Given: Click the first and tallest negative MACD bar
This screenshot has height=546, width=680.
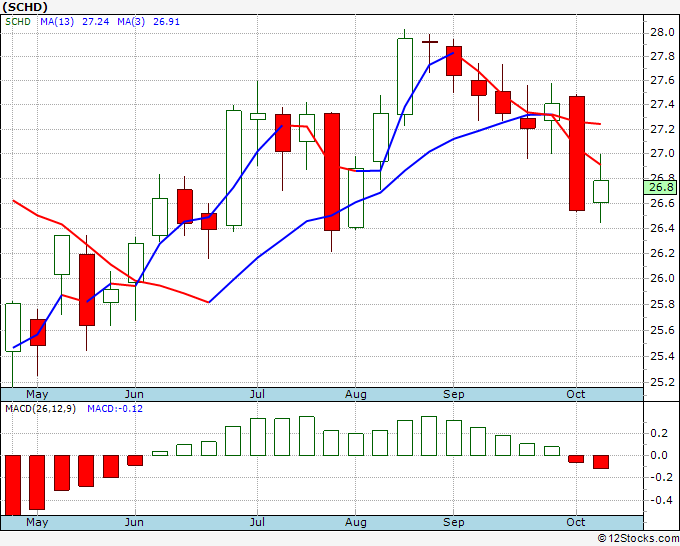Looking at the screenshot, I should point(13,485).
